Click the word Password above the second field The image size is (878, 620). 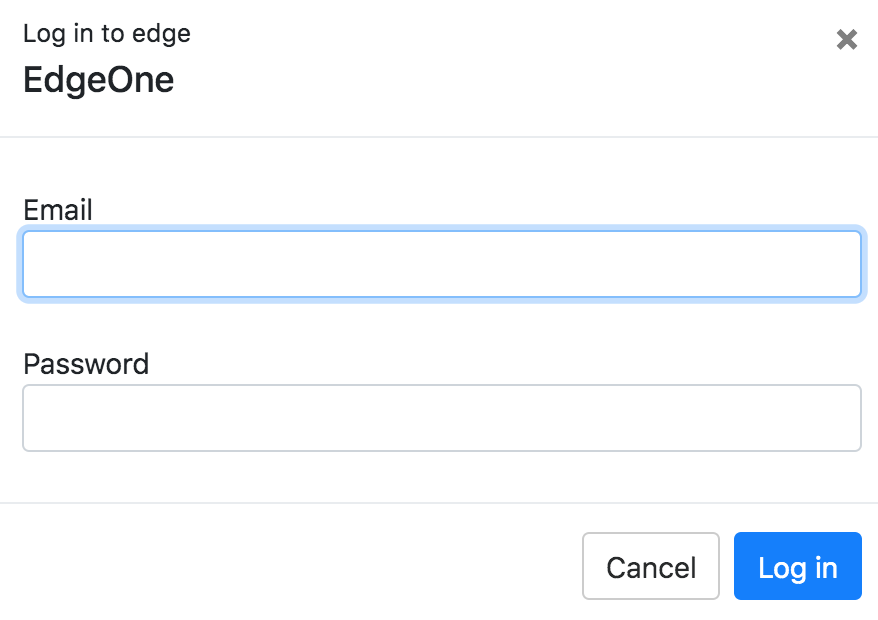coord(86,363)
